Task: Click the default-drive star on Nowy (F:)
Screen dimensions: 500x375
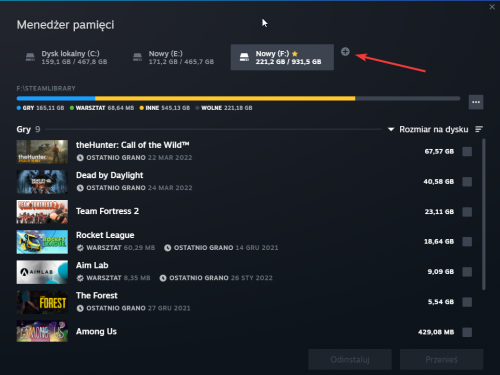Action: pos(295,54)
